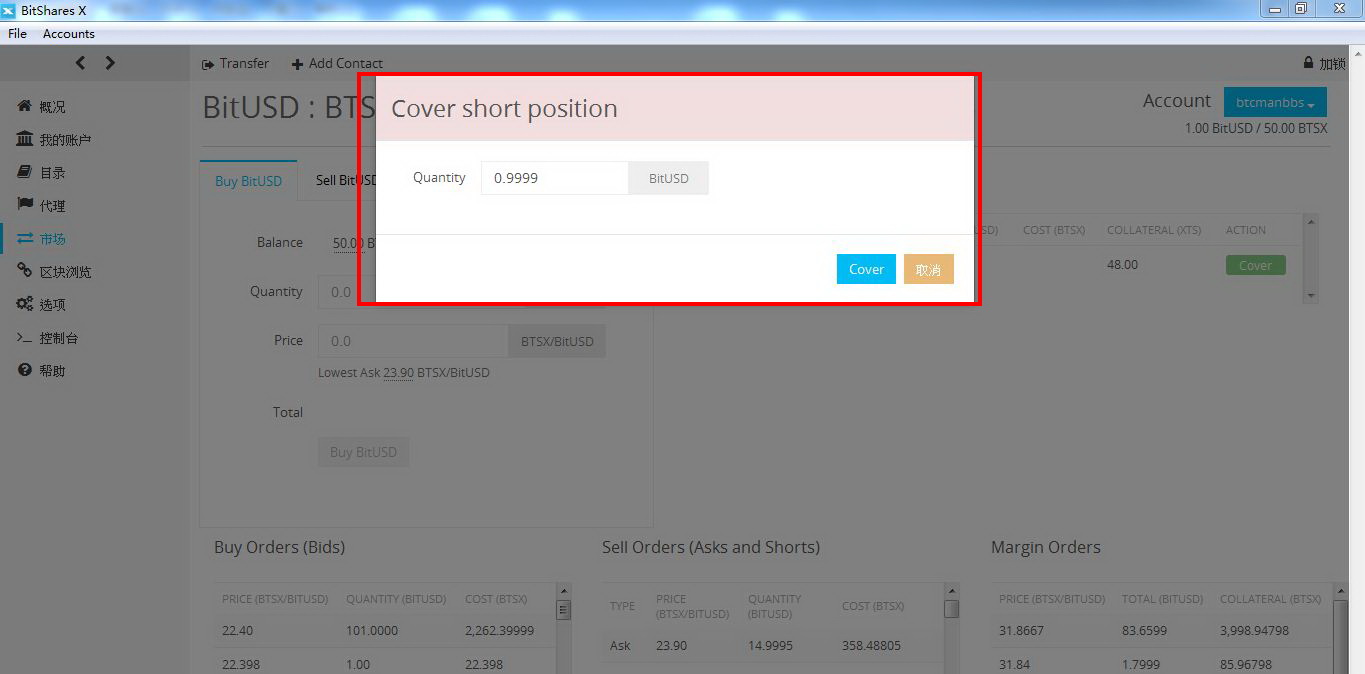Select the 23.90 price in Sell Orders

tap(672, 646)
